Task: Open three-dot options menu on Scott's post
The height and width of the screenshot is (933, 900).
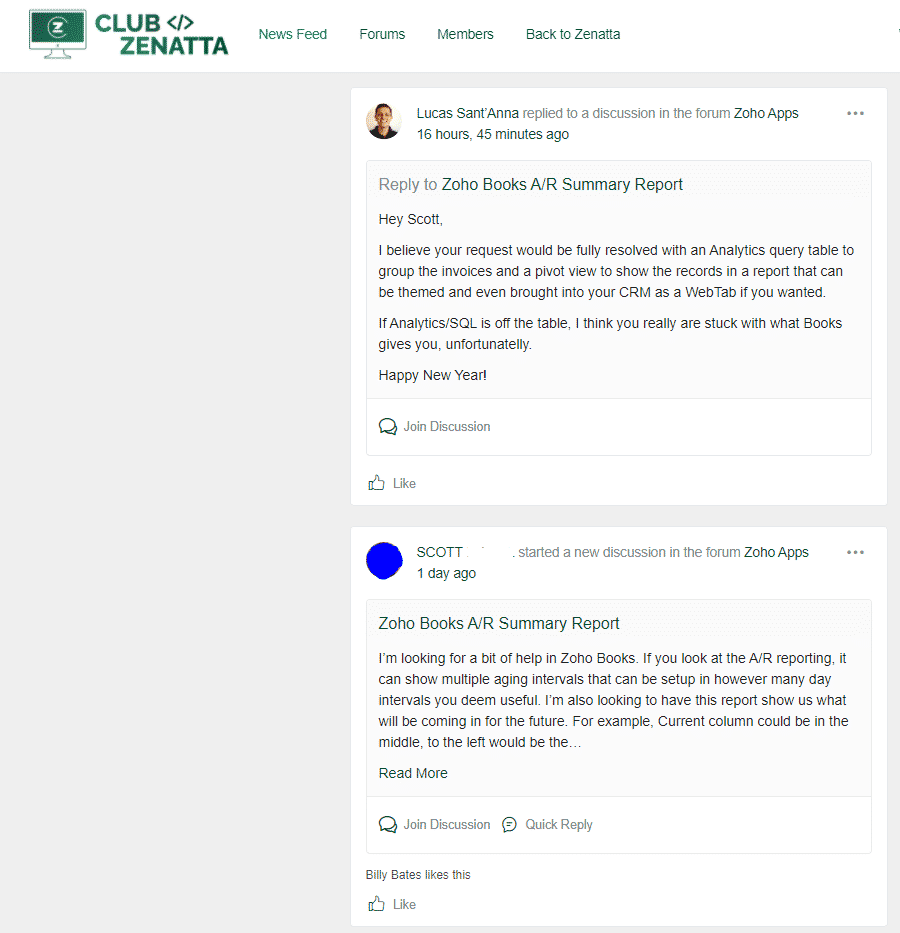Action: coord(855,552)
